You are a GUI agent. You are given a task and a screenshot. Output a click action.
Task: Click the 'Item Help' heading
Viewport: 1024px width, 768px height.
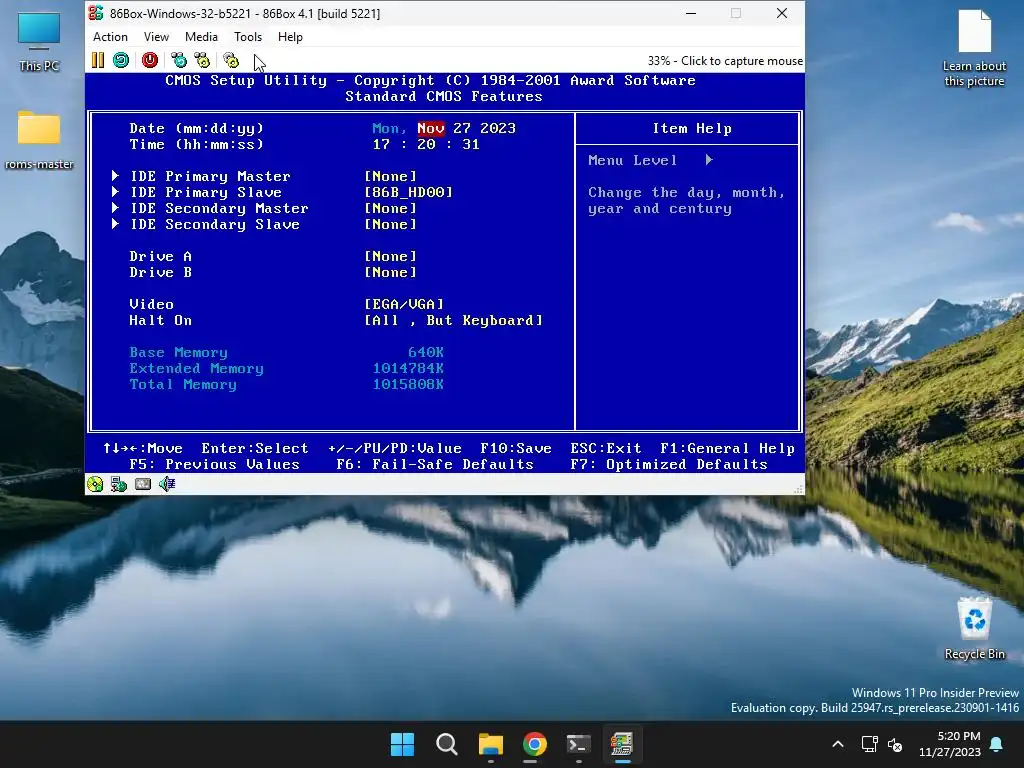point(692,129)
